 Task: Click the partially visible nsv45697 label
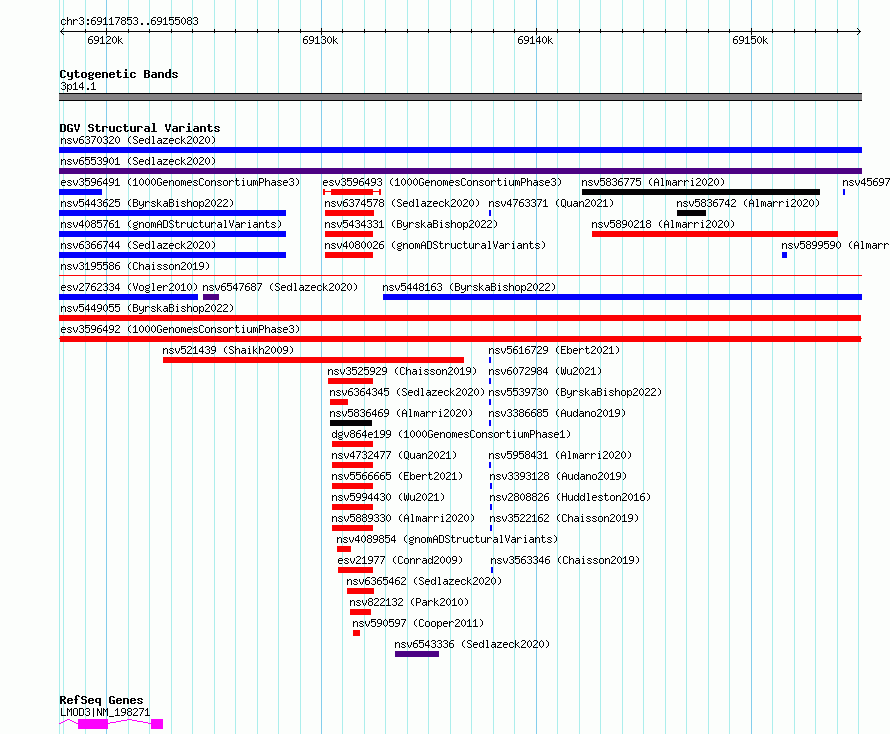coord(866,182)
